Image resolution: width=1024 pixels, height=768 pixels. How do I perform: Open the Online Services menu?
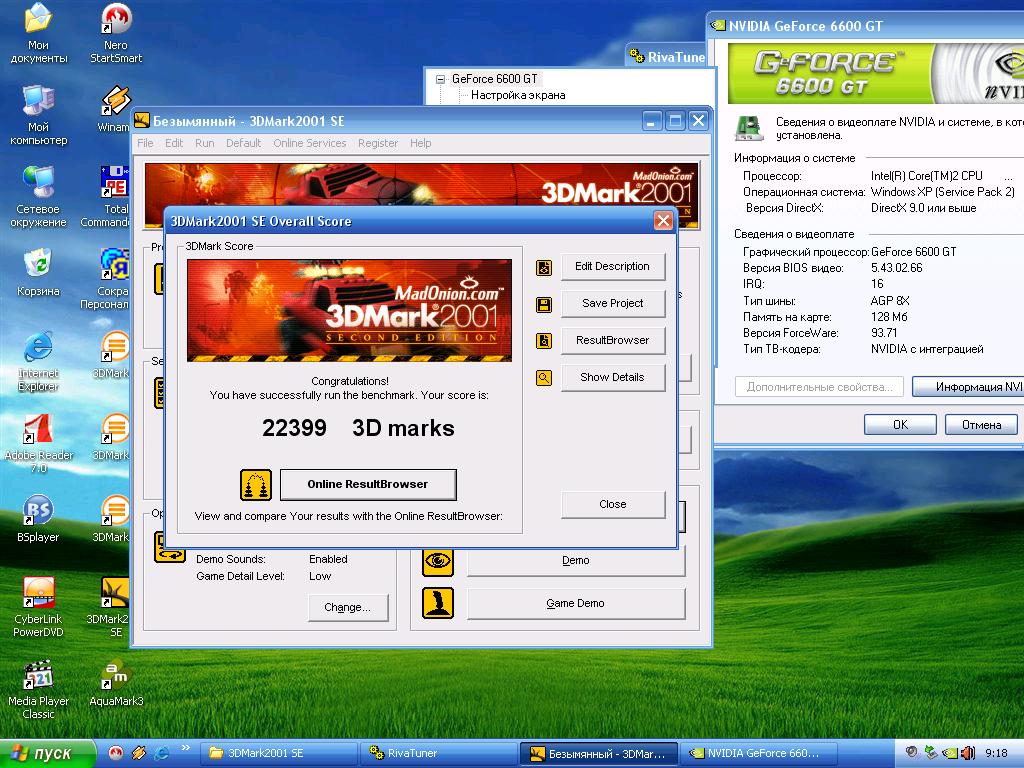(x=310, y=143)
